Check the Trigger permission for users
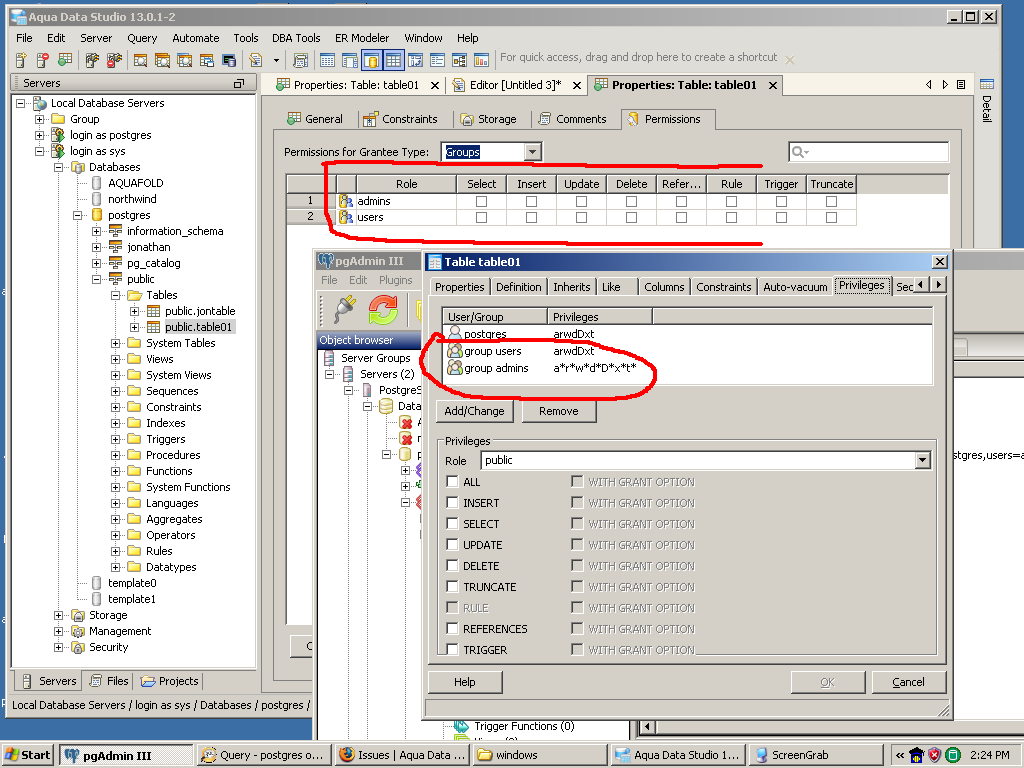The image size is (1024, 768). tap(781, 217)
